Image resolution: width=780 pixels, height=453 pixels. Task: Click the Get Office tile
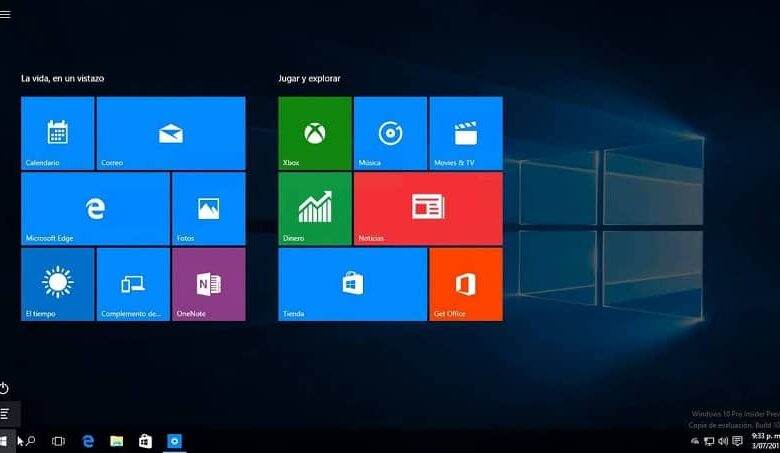coord(466,284)
